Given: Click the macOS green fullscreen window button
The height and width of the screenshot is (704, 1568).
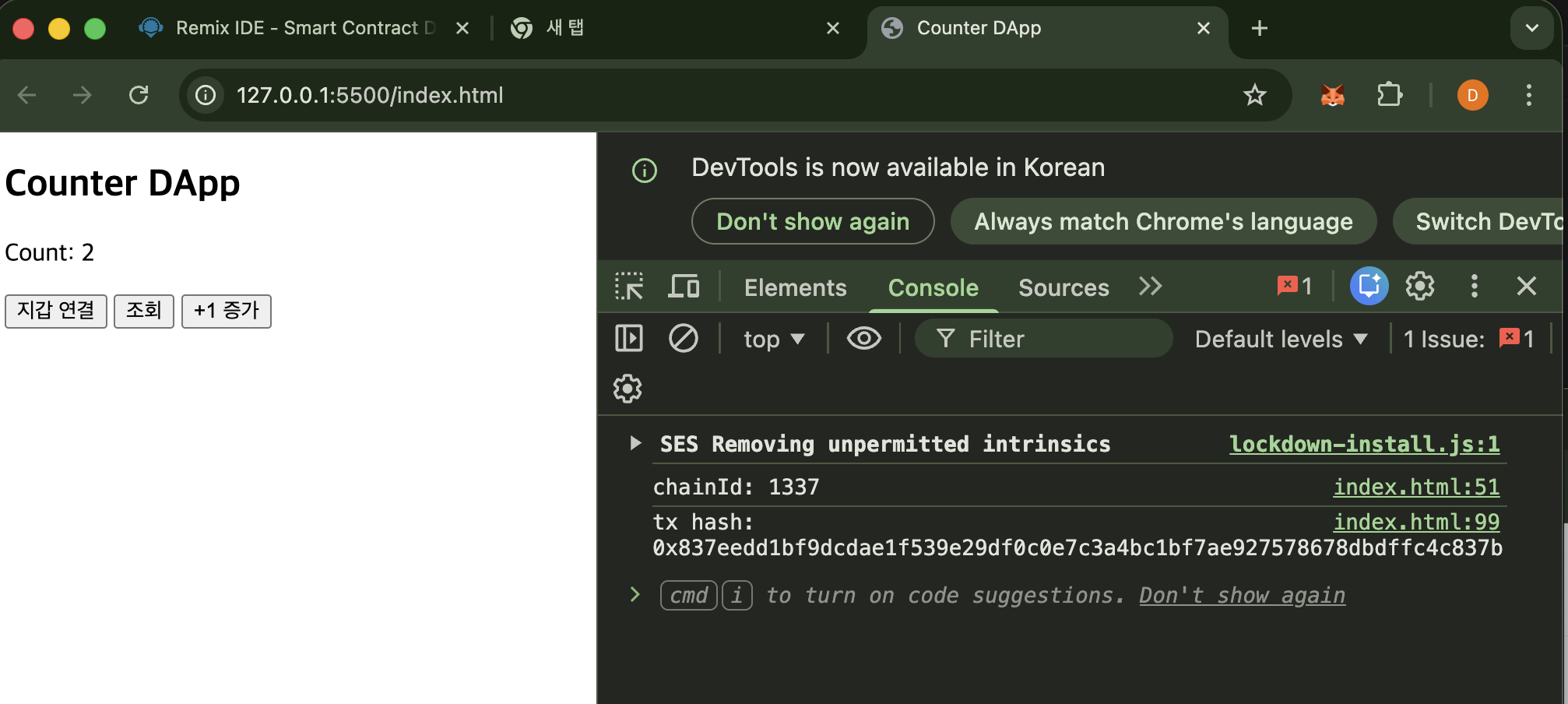Looking at the screenshot, I should [x=95, y=29].
